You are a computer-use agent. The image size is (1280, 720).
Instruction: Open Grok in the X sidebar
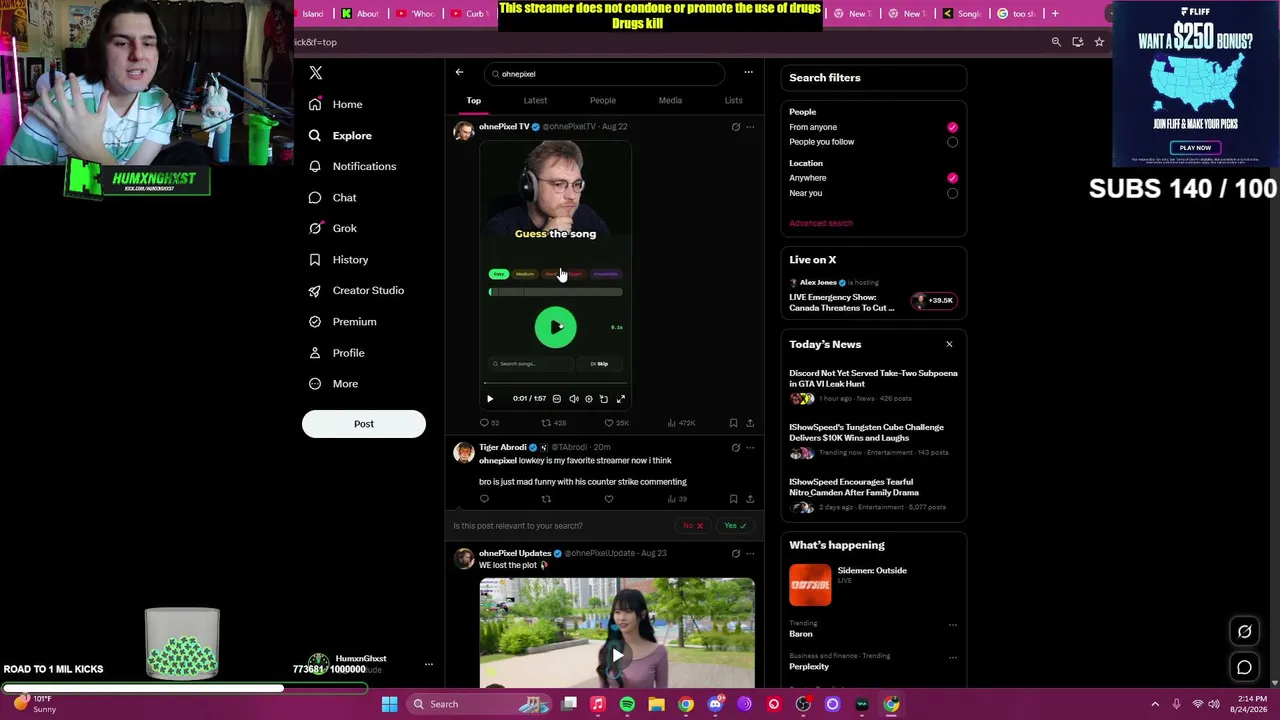point(332,228)
